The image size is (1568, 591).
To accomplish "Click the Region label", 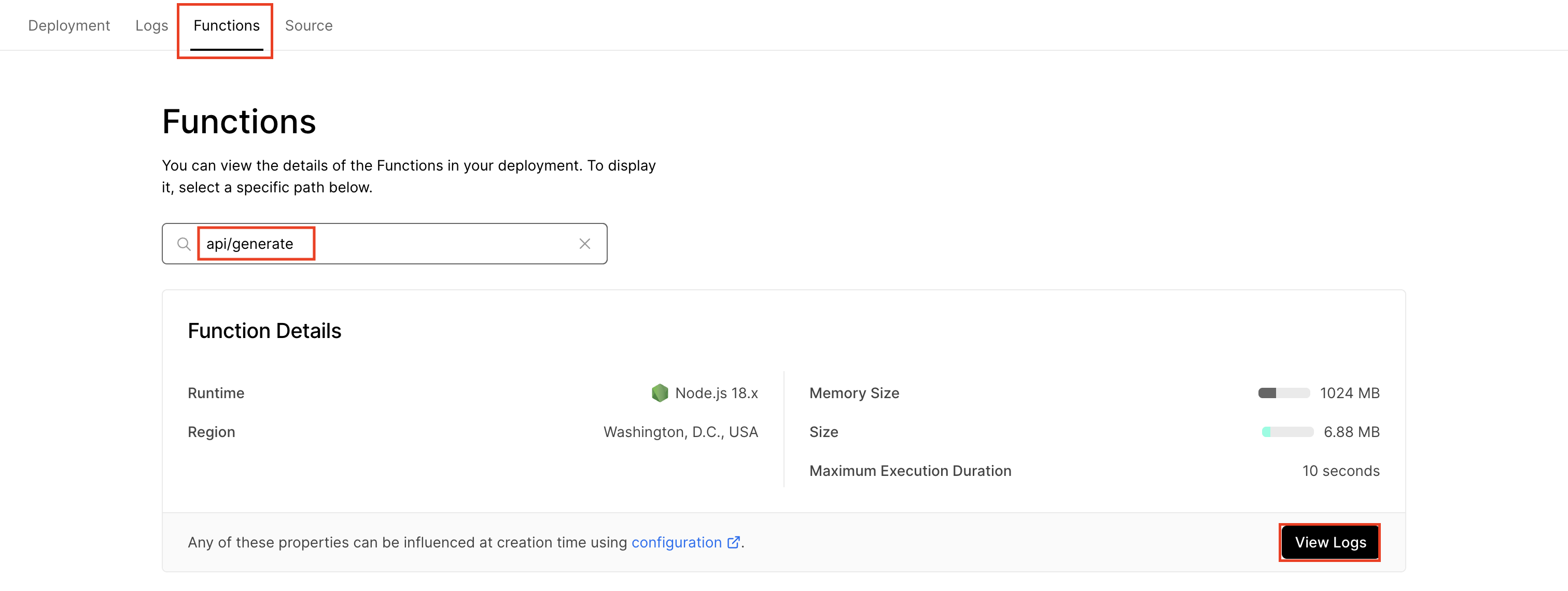I will (211, 432).
